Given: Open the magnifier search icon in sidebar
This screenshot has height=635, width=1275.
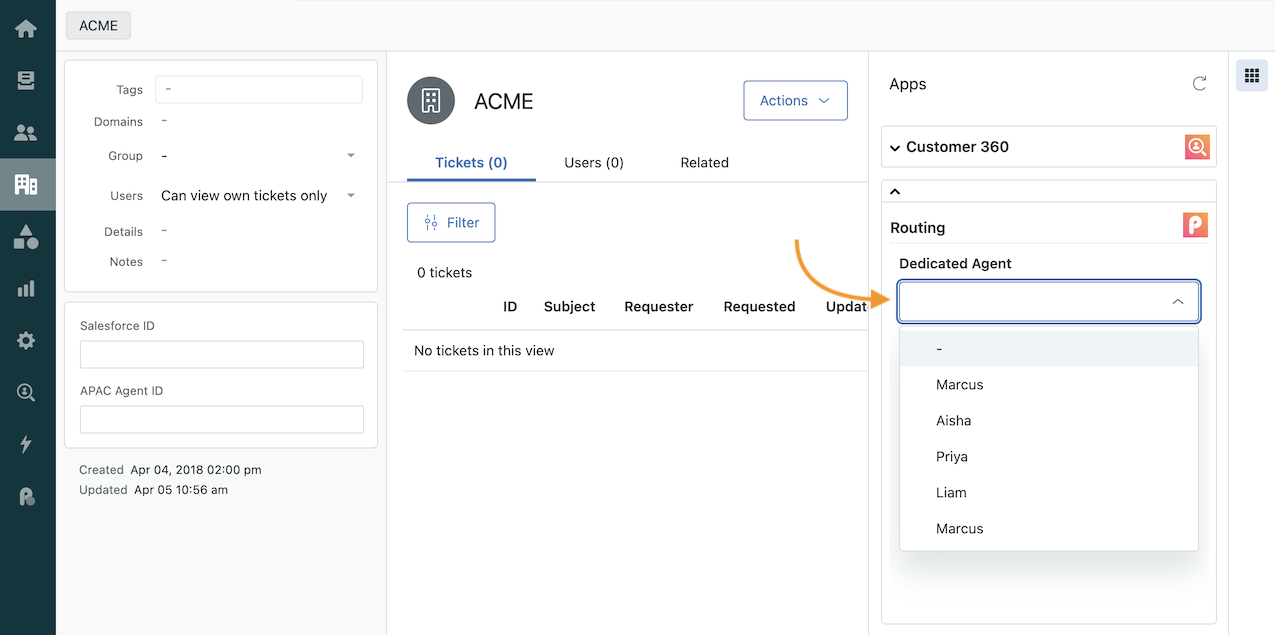Looking at the screenshot, I should point(26,393).
